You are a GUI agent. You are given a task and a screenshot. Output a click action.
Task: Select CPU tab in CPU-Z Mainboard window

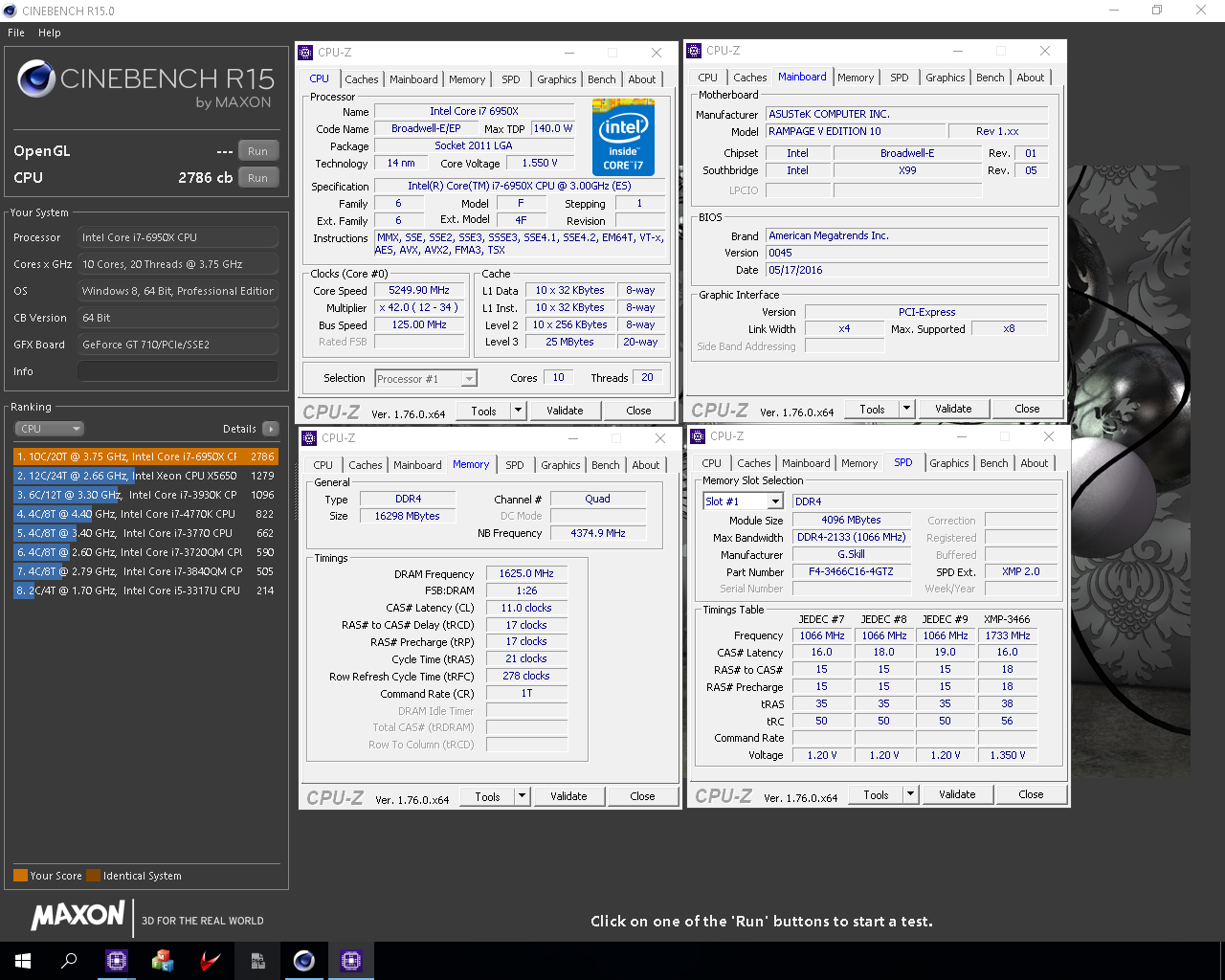coord(708,78)
